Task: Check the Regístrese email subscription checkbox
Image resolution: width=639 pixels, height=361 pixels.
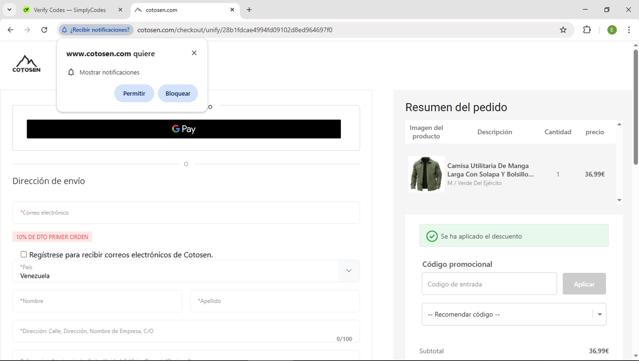Action: tap(24, 254)
